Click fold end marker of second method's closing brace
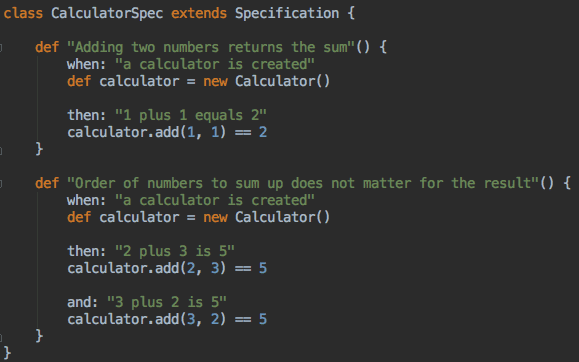 click(x=1, y=337)
